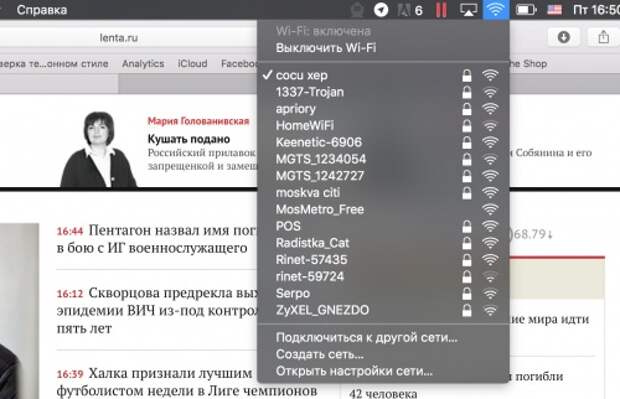Viewport: 620px width, 399px height.
Task: Connect to the Radistka_Cat network
Action: tap(383, 243)
